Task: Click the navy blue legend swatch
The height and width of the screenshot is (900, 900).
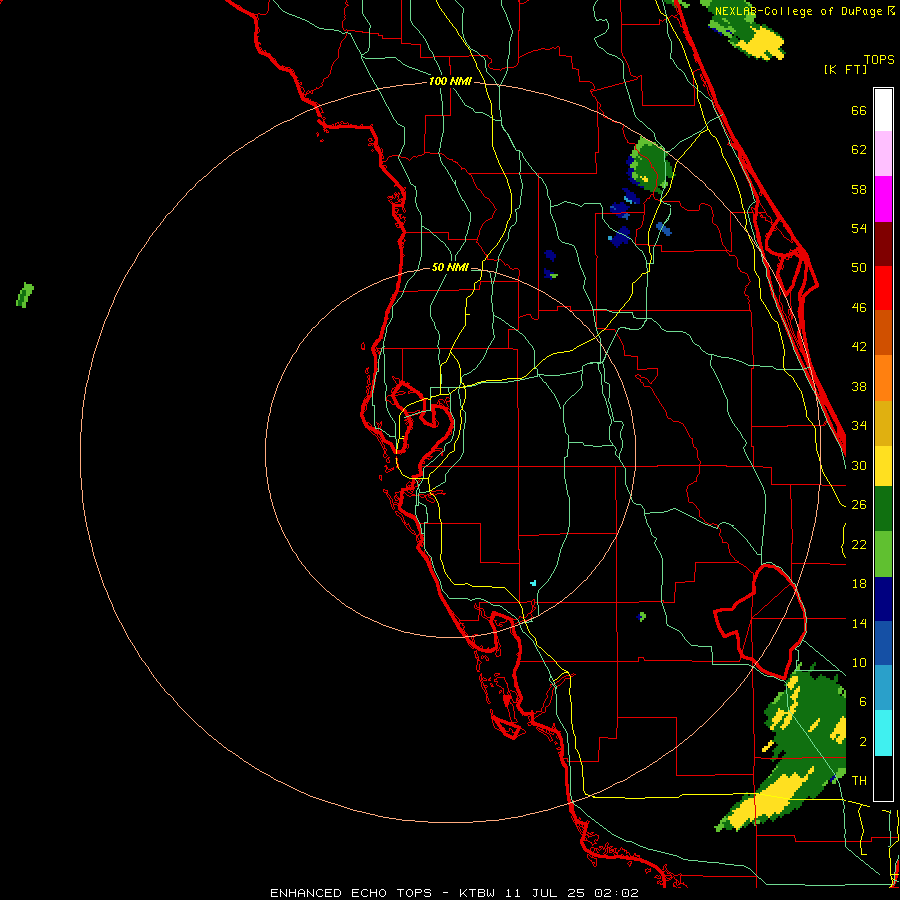Action: pos(883,599)
